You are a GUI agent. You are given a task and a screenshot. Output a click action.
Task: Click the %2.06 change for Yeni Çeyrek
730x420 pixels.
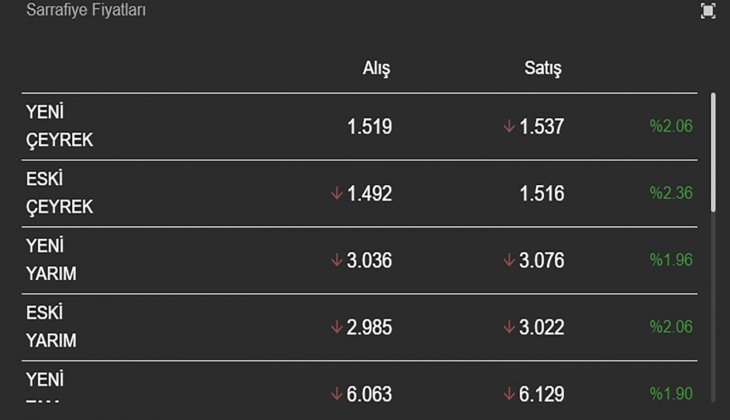(671, 127)
